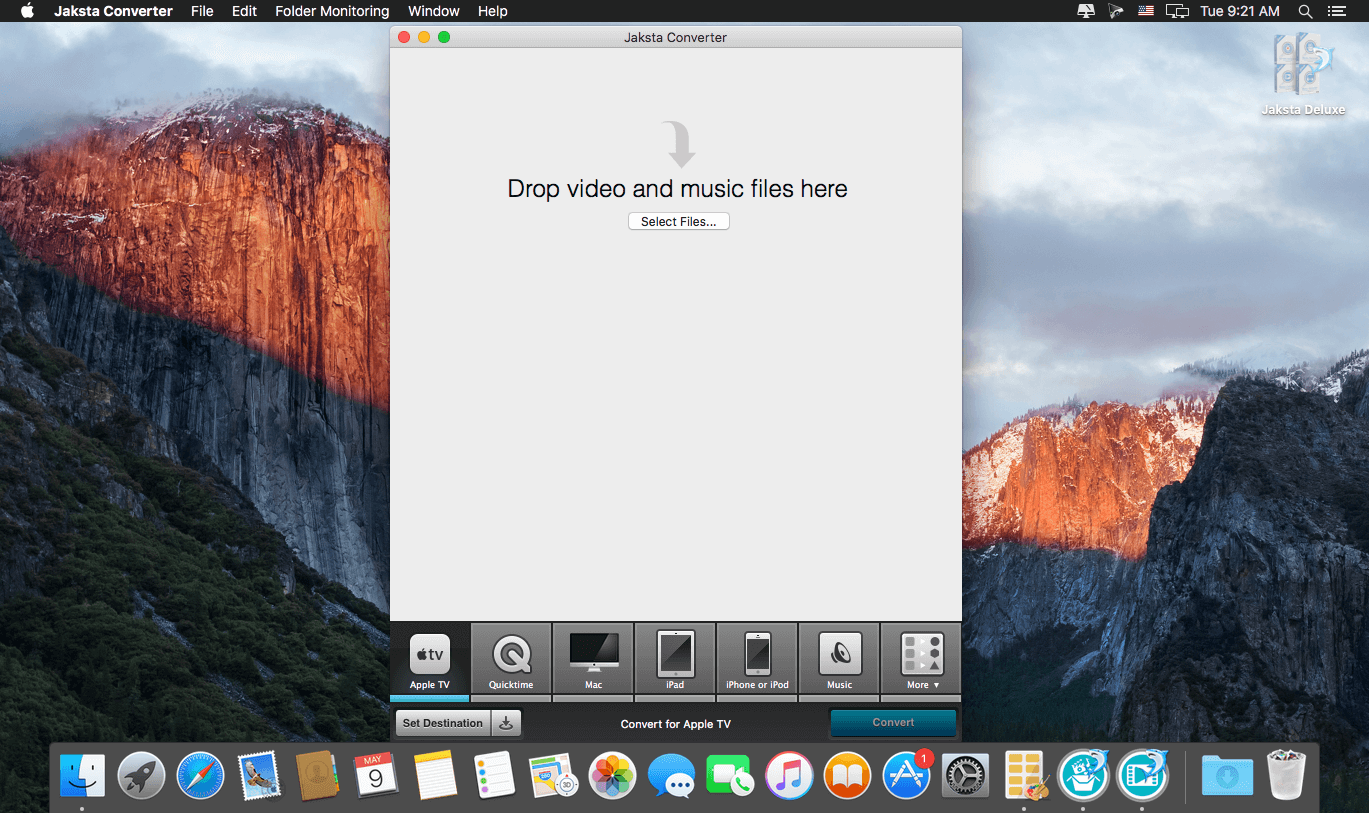Open Finder from the Dock

pos(82,776)
